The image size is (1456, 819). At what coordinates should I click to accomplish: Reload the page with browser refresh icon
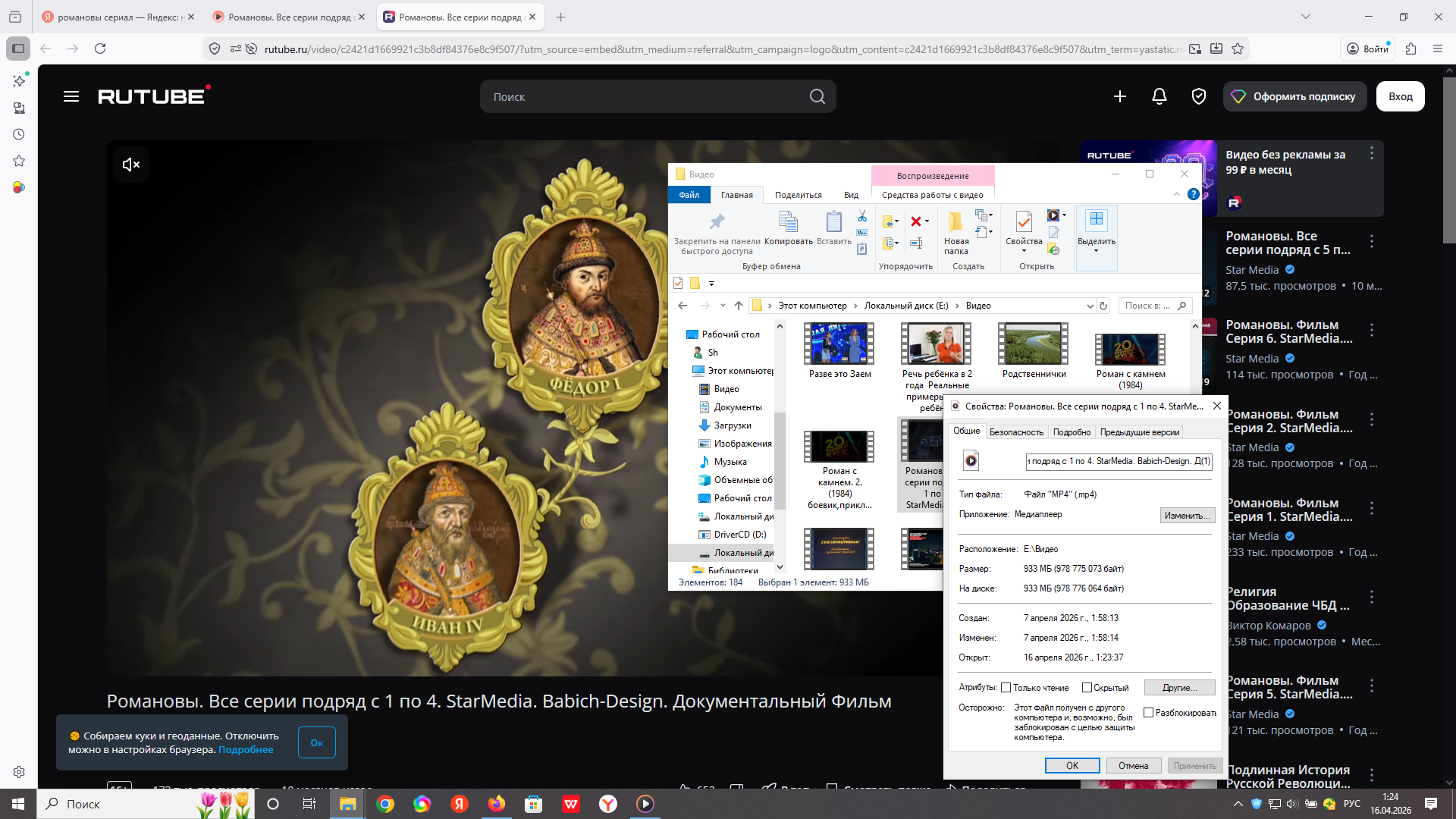coord(100,49)
